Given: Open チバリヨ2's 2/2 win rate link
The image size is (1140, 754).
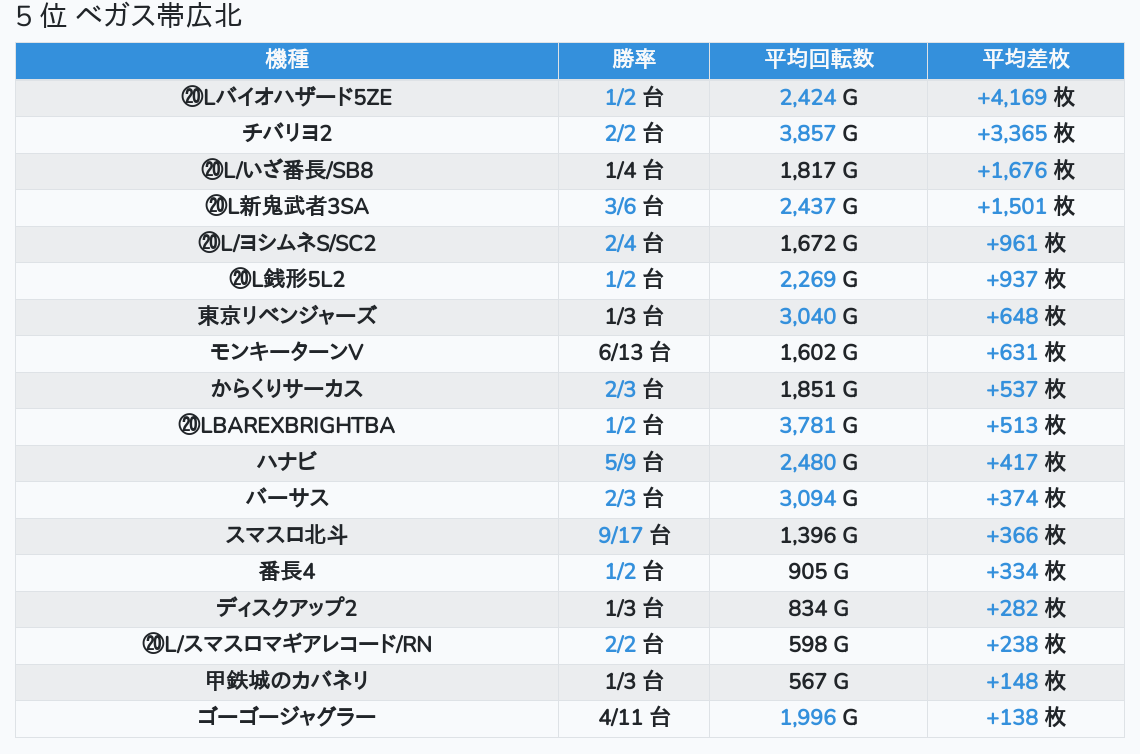Looking at the screenshot, I should click(x=620, y=134).
